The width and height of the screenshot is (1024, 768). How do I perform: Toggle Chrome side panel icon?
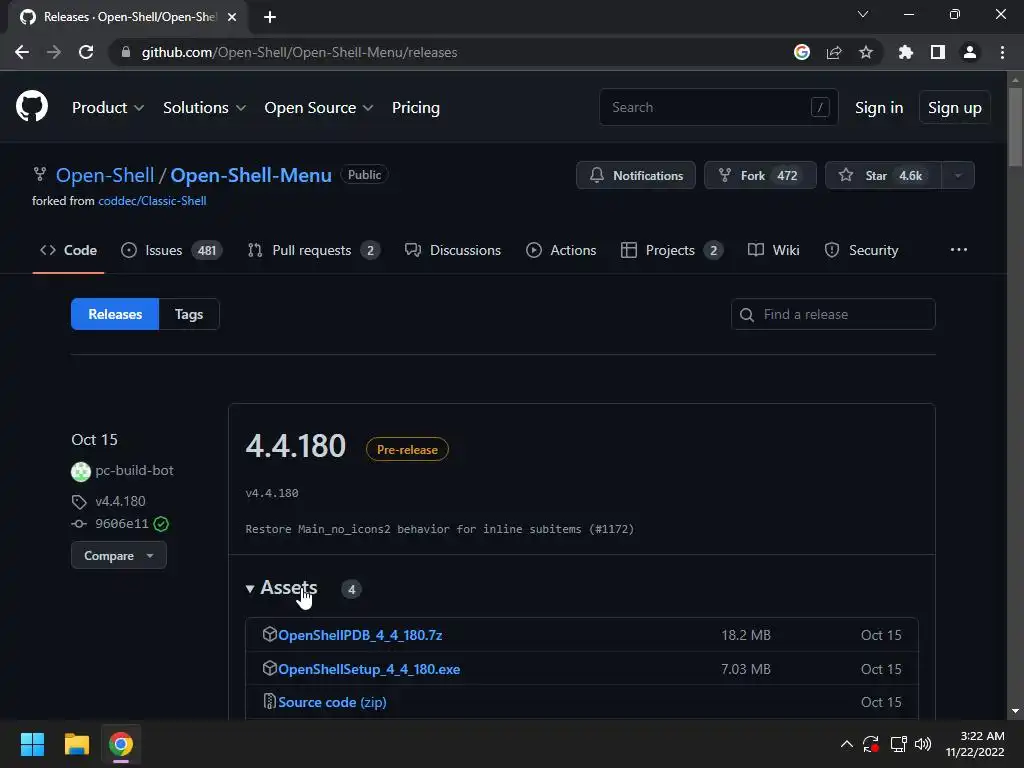tap(938, 52)
